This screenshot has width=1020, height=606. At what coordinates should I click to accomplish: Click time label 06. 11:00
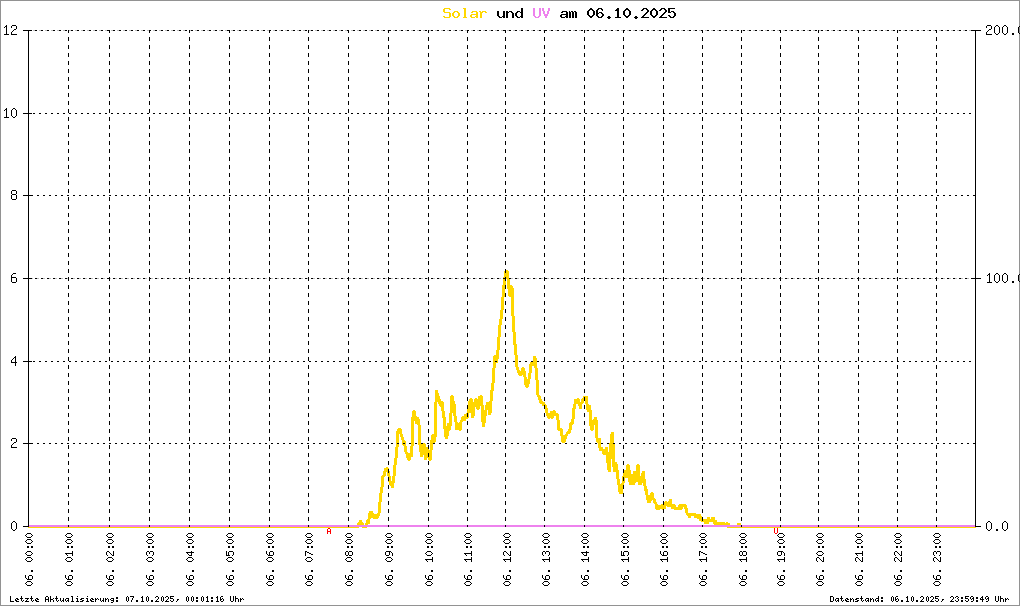[467, 559]
